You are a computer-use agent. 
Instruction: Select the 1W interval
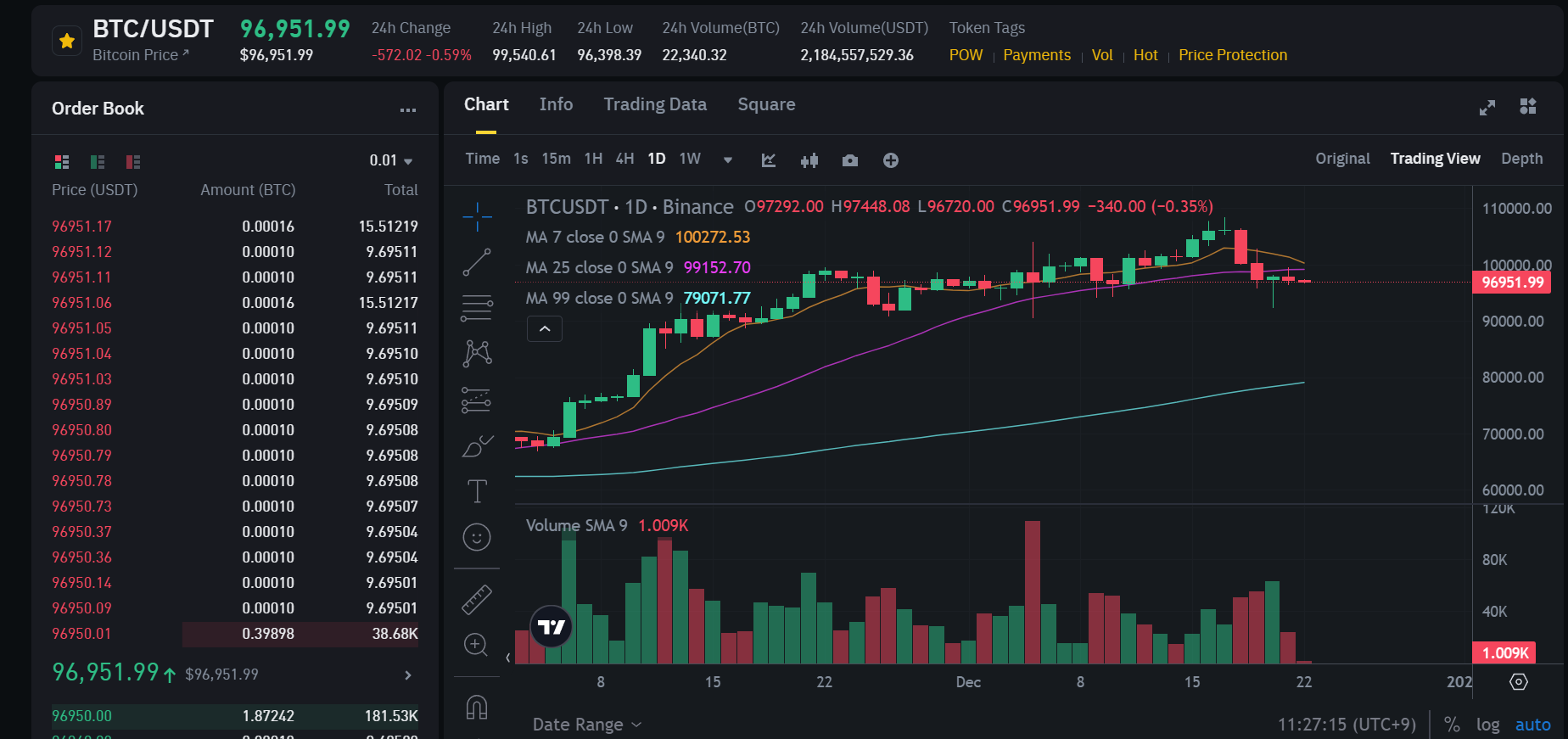[x=690, y=159]
